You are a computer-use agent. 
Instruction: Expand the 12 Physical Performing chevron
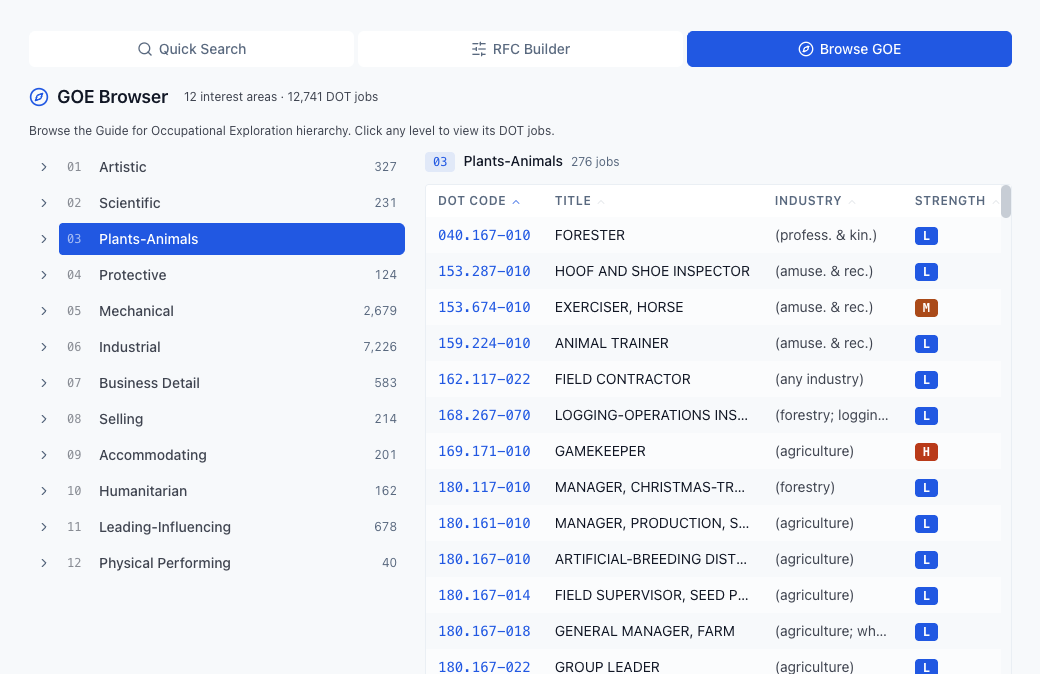44,563
